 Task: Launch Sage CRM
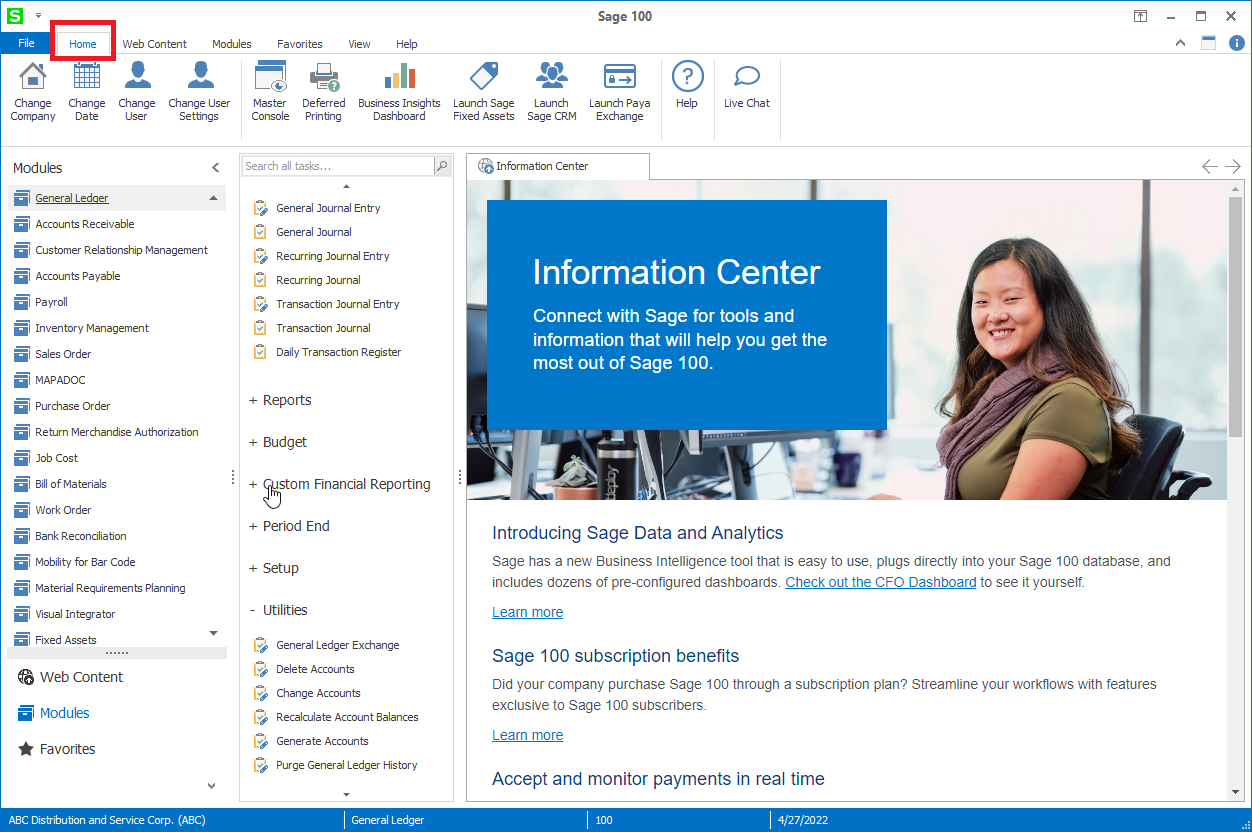click(551, 91)
